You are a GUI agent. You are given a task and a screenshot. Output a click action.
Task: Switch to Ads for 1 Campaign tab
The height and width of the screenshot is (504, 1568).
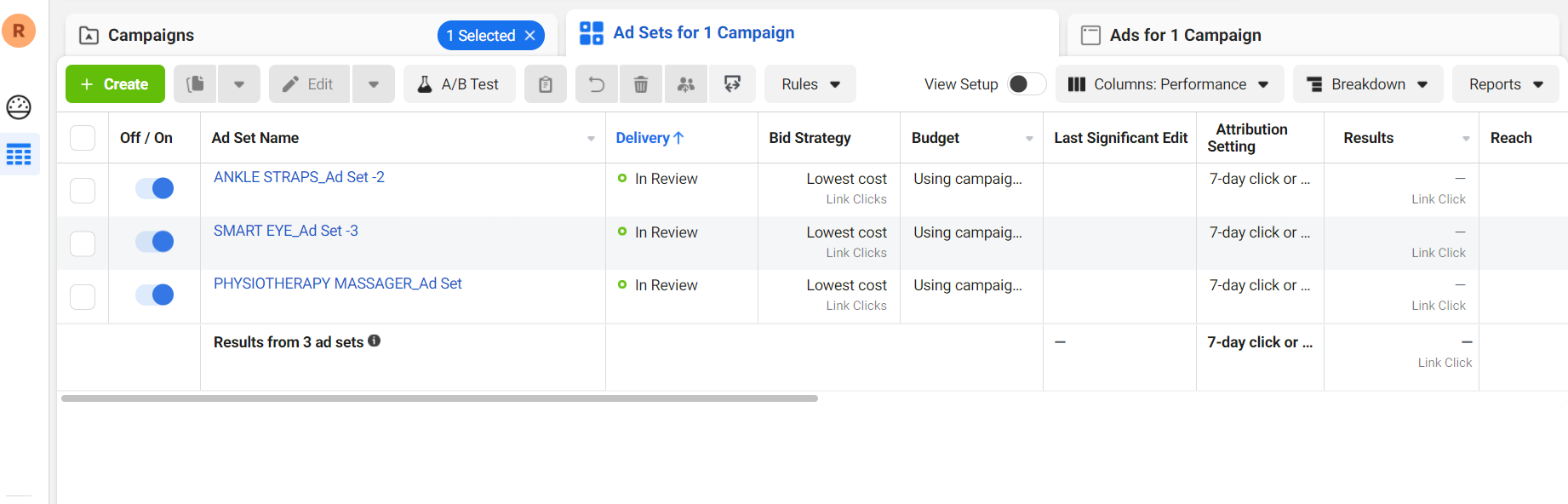(1185, 35)
